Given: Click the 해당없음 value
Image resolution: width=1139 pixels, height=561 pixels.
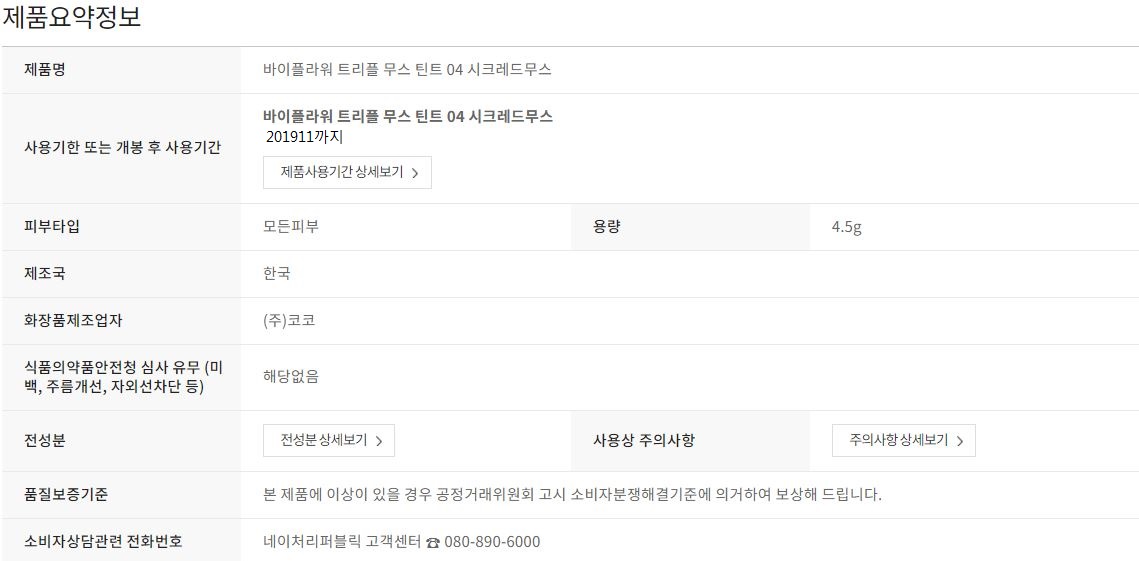Looking at the screenshot, I should click(x=291, y=377).
